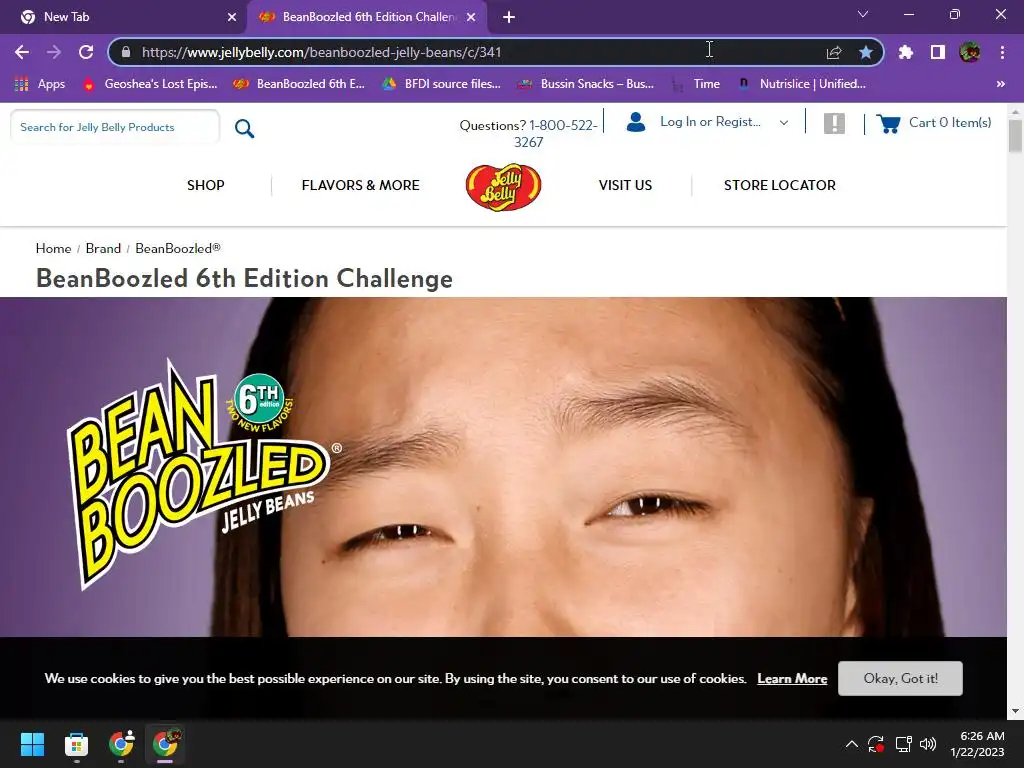Open Nutrislice Unified bookmark
Screen dimensions: 1024x768
[801, 84]
